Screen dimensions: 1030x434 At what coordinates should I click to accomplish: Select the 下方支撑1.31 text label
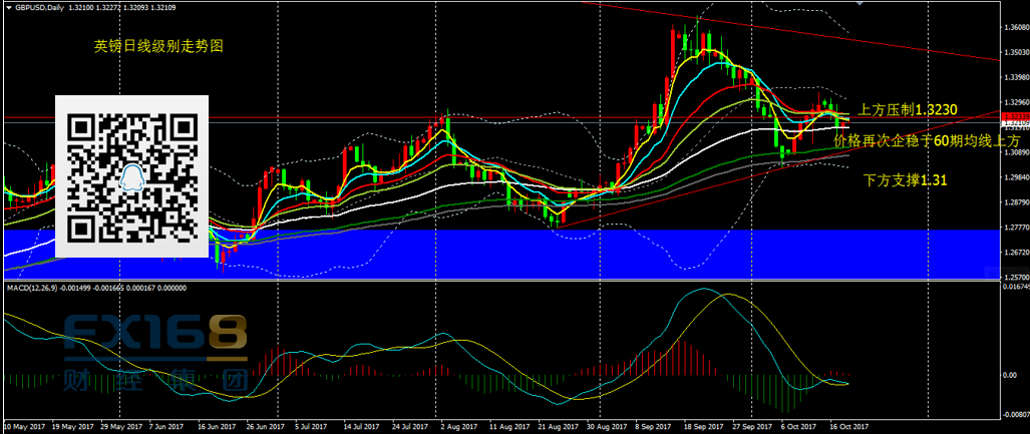click(x=905, y=180)
